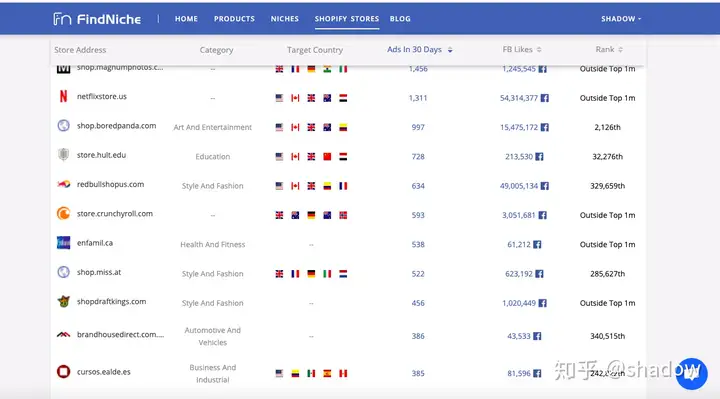Open netflixstore.us store link
This screenshot has width=720, height=399.
(101, 96)
